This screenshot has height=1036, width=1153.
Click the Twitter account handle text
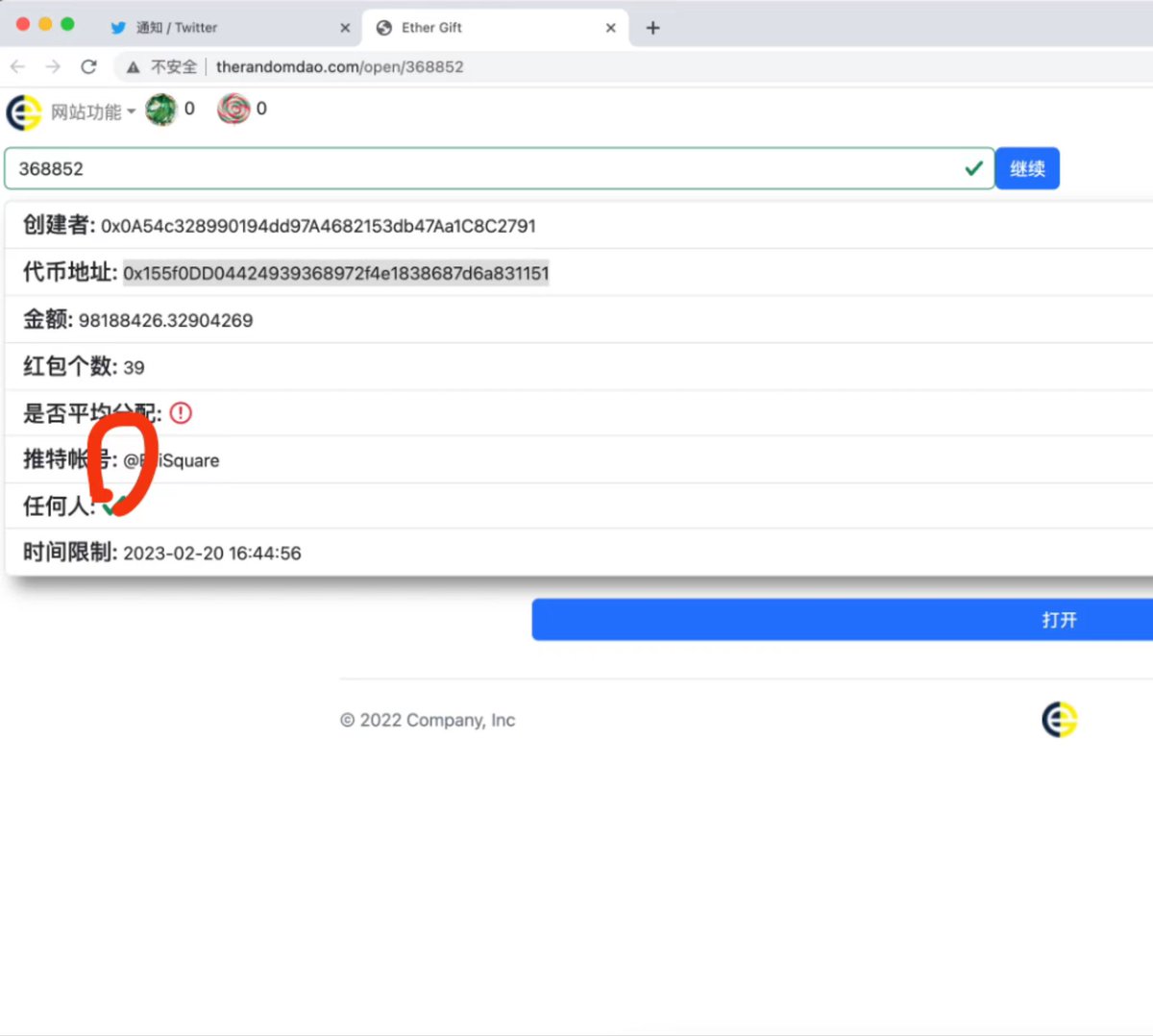[171, 460]
